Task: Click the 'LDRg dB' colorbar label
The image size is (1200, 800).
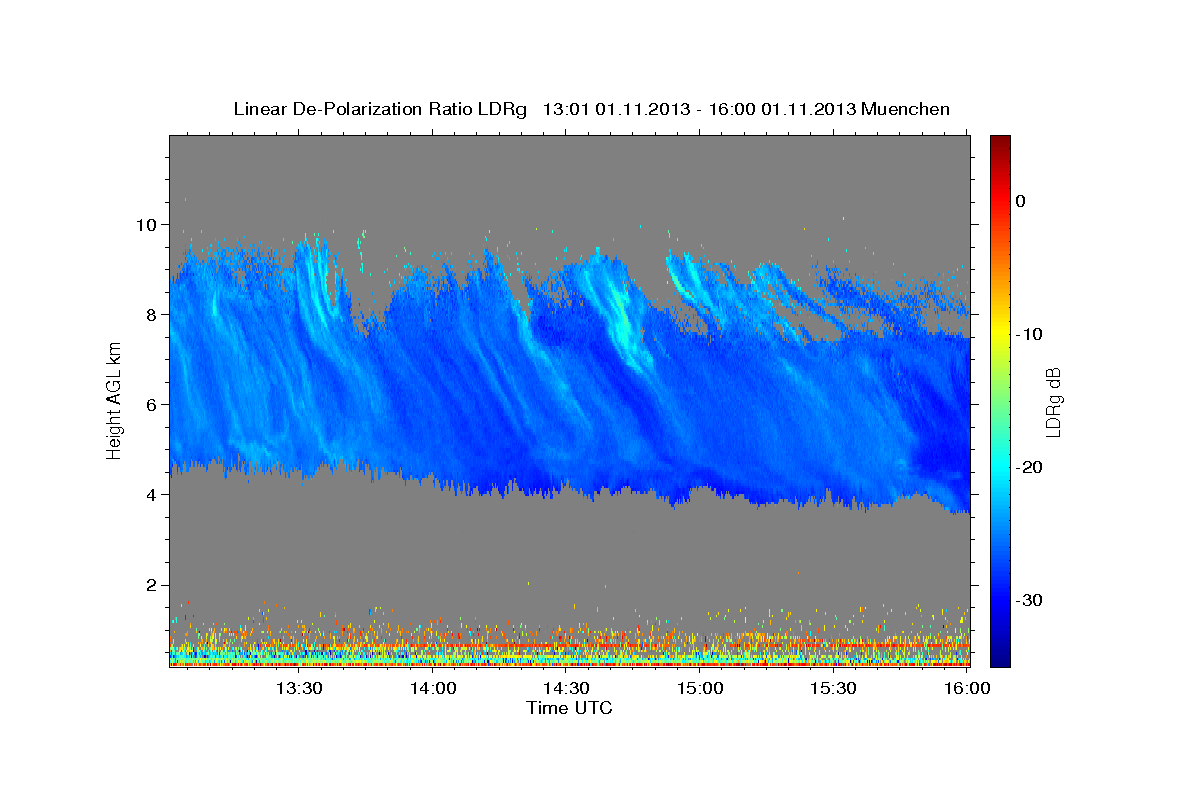Action: coord(1052,402)
